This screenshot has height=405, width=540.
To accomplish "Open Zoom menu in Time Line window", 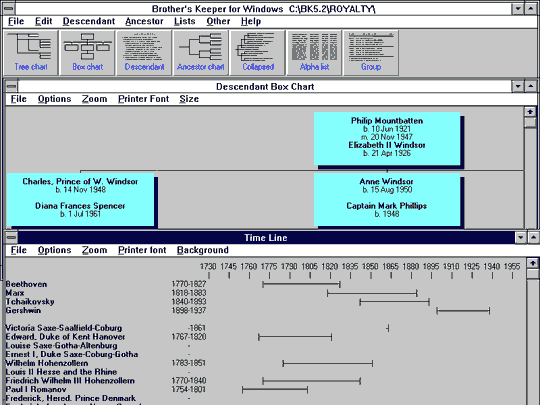I will (x=94, y=250).
